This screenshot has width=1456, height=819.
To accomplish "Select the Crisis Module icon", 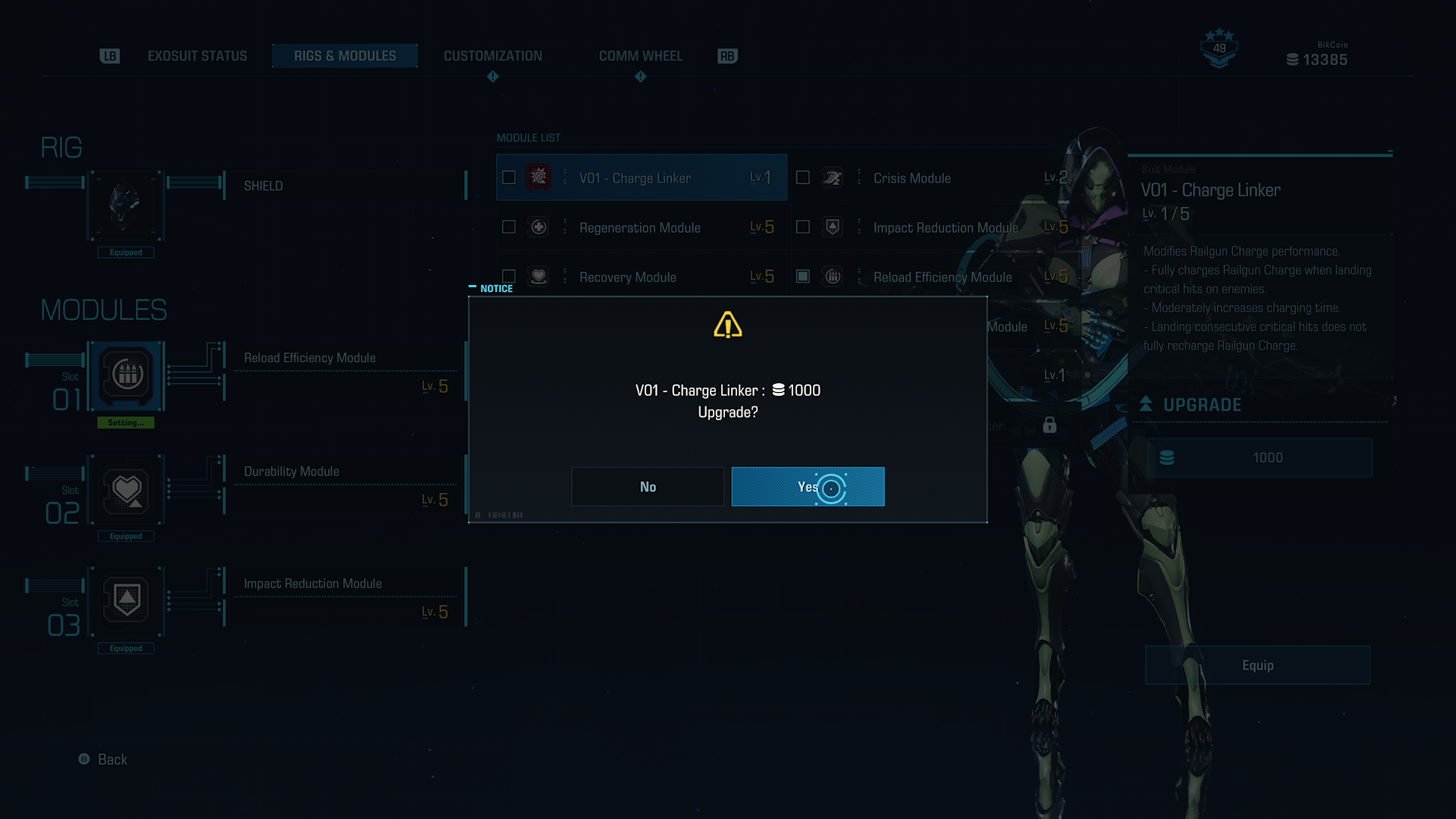I will click(x=832, y=177).
